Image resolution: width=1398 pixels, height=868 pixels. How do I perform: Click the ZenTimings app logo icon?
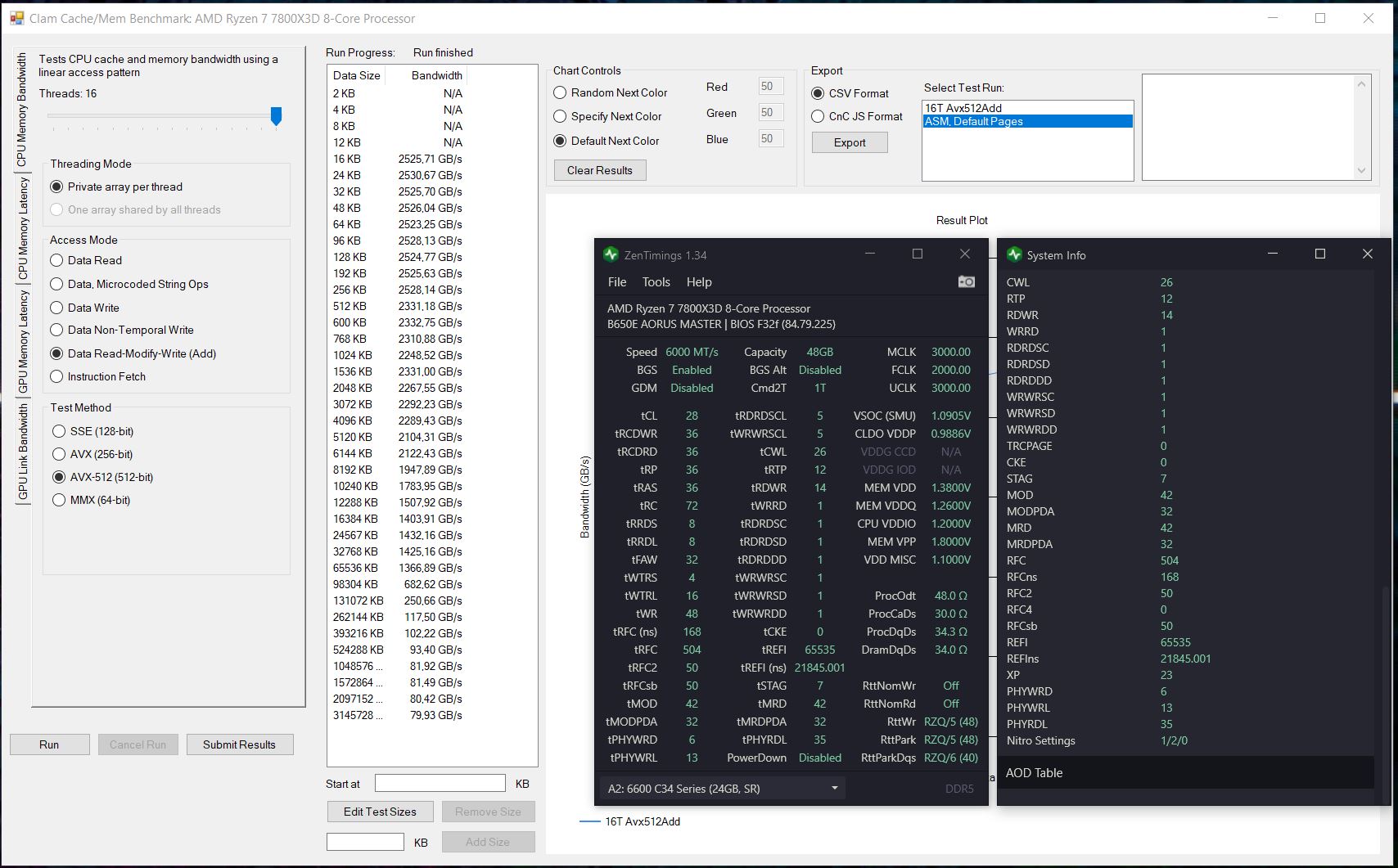(x=611, y=254)
